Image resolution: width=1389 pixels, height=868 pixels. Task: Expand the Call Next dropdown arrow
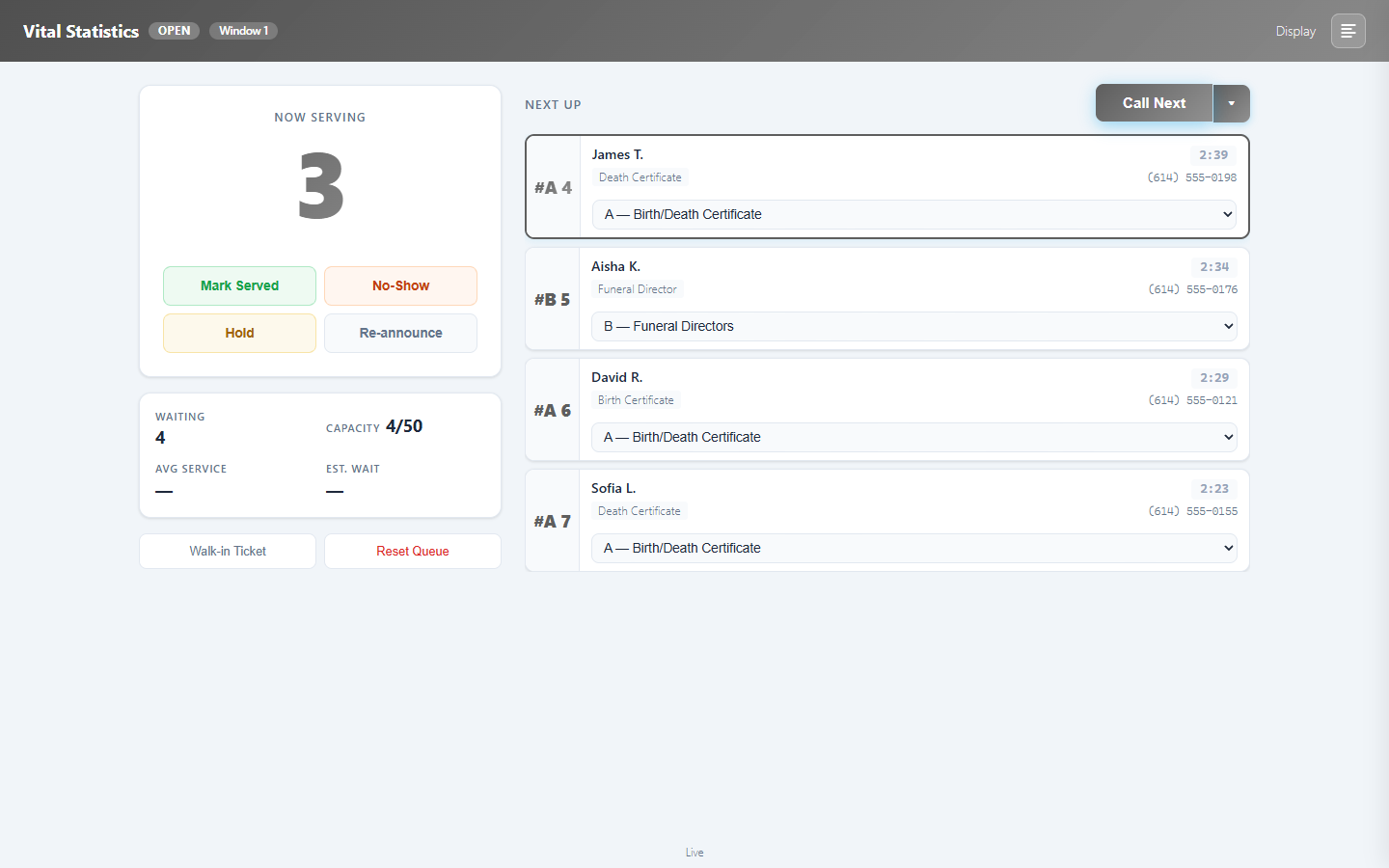(1231, 103)
